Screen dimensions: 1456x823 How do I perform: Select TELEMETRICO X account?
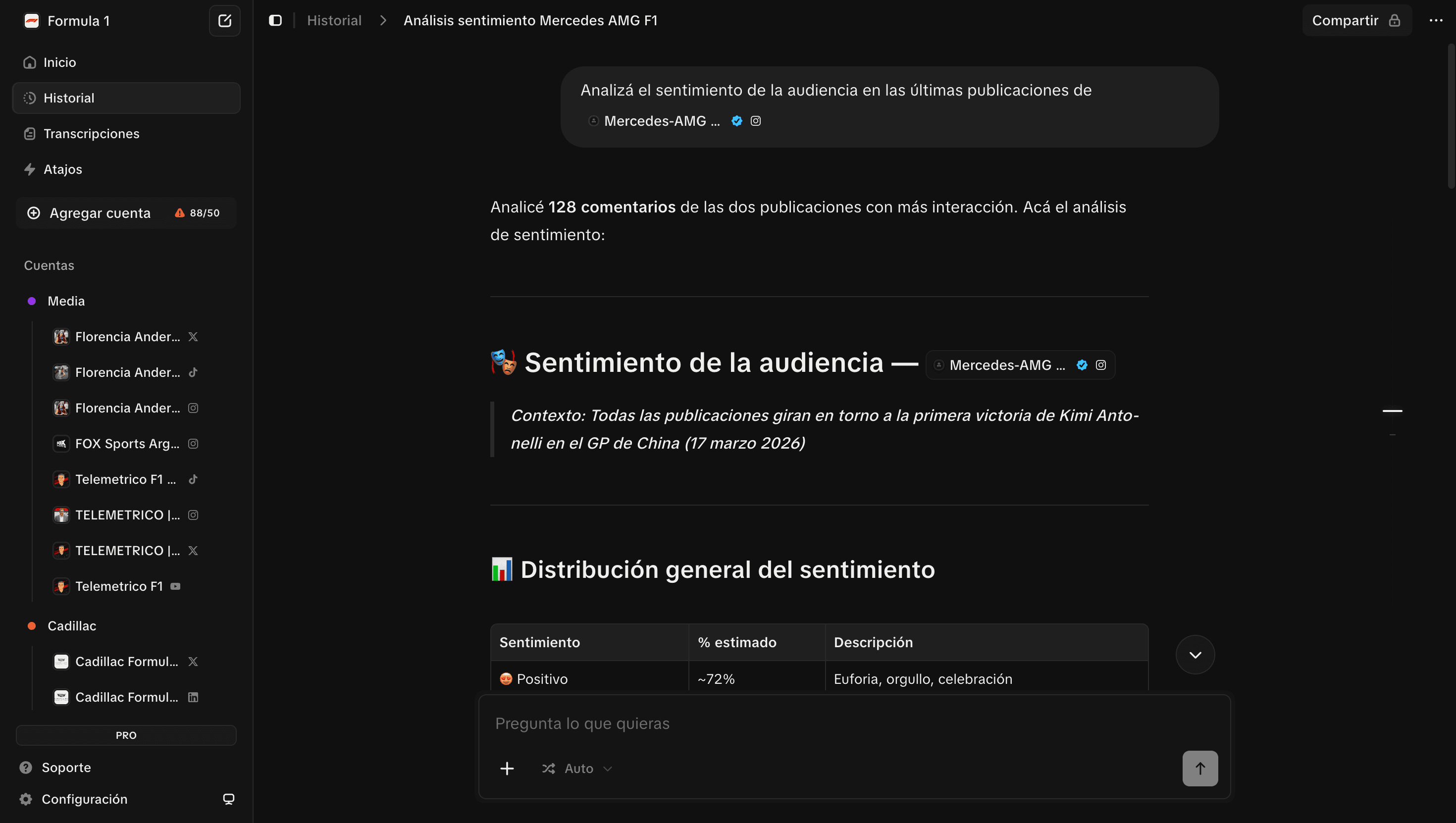[125, 550]
